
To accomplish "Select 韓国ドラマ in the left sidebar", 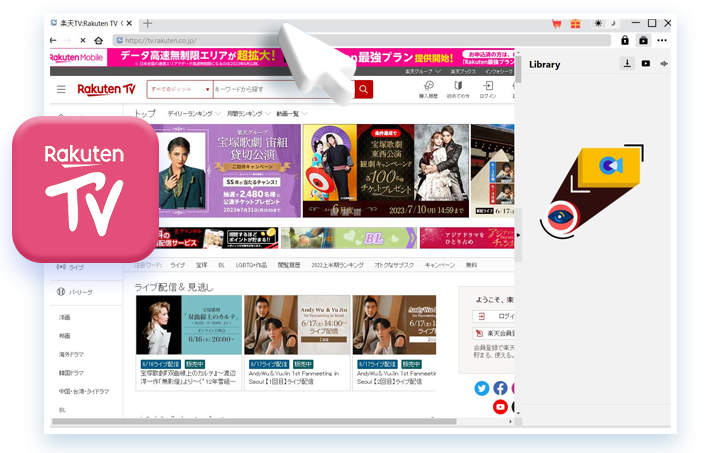I will 71,373.
